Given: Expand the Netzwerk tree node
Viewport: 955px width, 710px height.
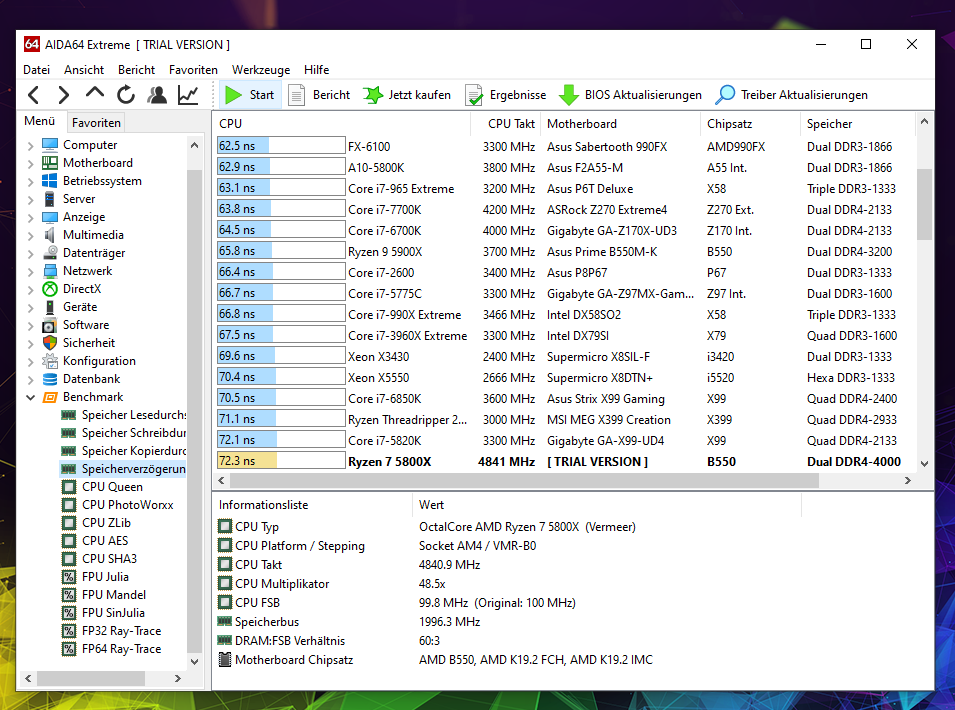Looking at the screenshot, I should click(x=30, y=271).
